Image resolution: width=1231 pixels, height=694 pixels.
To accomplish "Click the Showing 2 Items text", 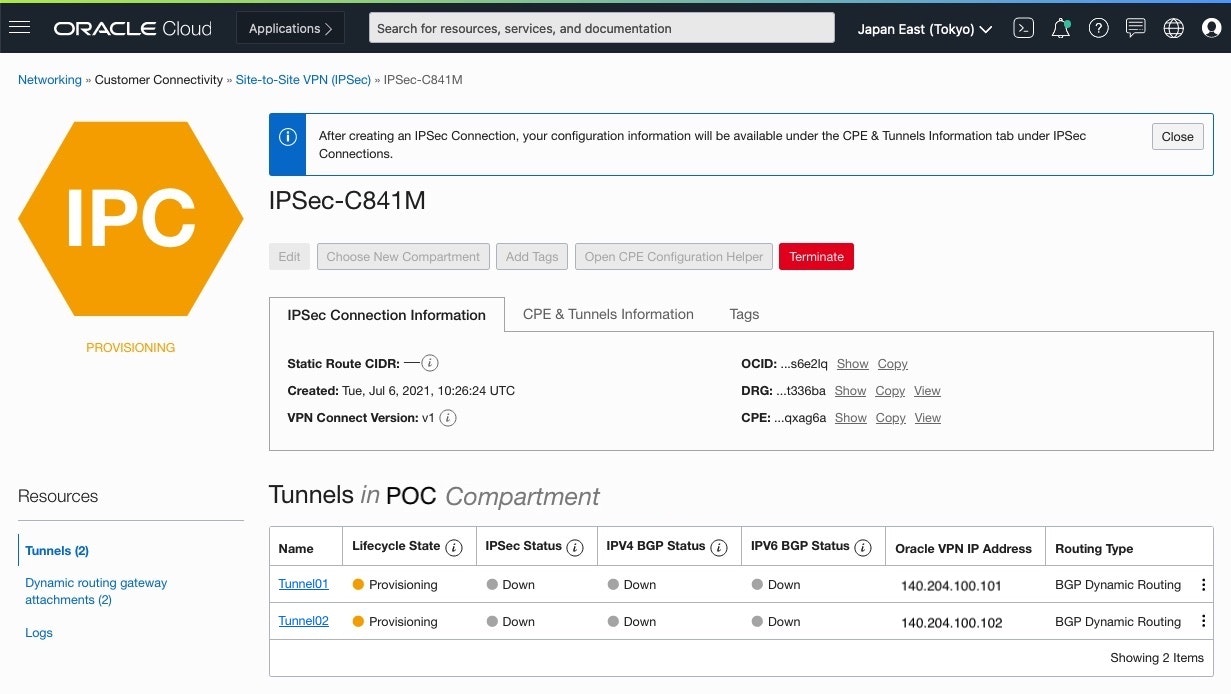I will pyautogui.click(x=1157, y=658).
